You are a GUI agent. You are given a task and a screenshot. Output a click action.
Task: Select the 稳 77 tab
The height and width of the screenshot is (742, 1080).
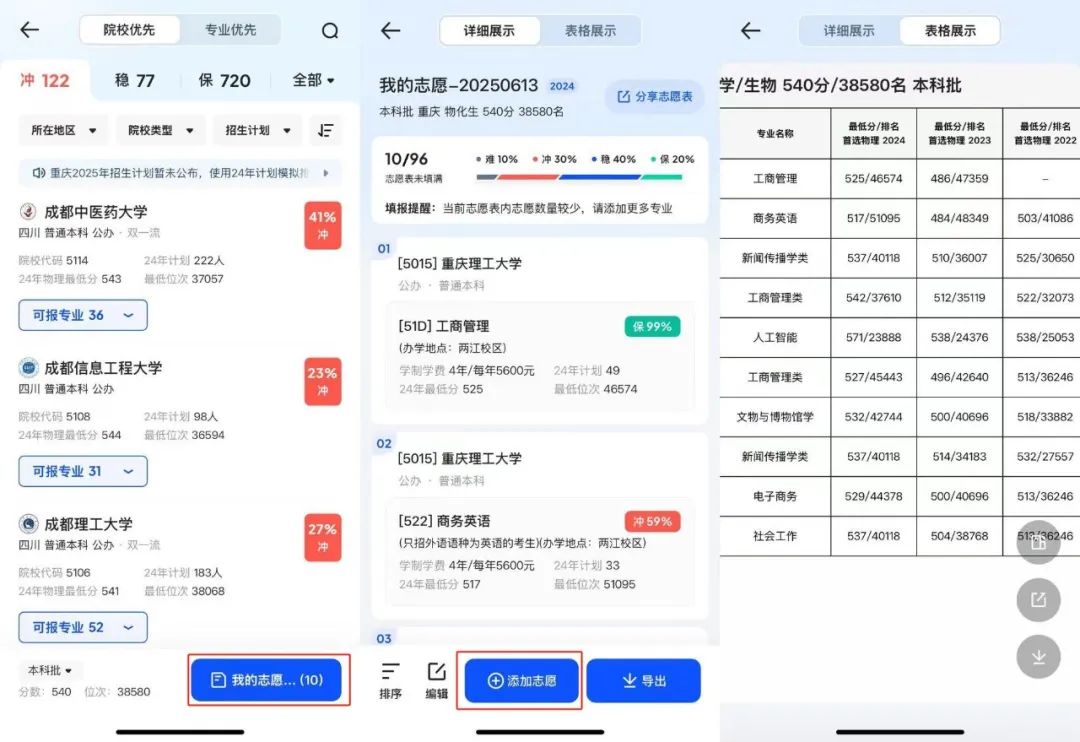pyautogui.click(x=134, y=81)
